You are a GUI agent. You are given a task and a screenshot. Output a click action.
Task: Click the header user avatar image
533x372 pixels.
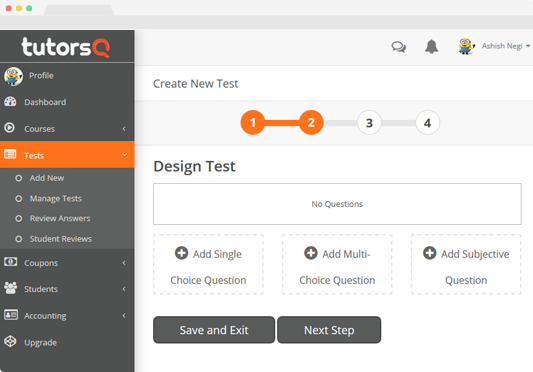click(x=467, y=46)
